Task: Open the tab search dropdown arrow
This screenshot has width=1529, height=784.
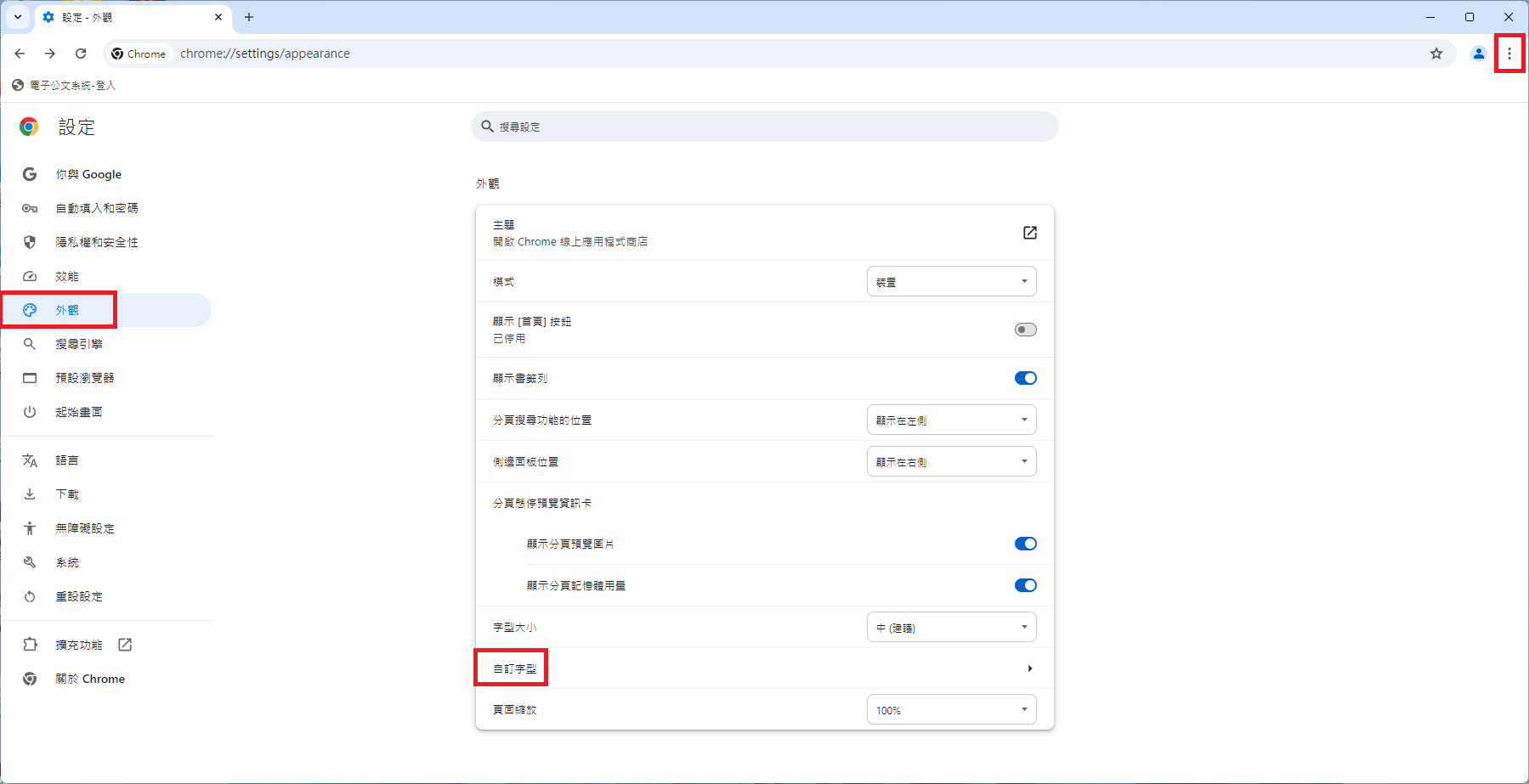Action: [17, 17]
